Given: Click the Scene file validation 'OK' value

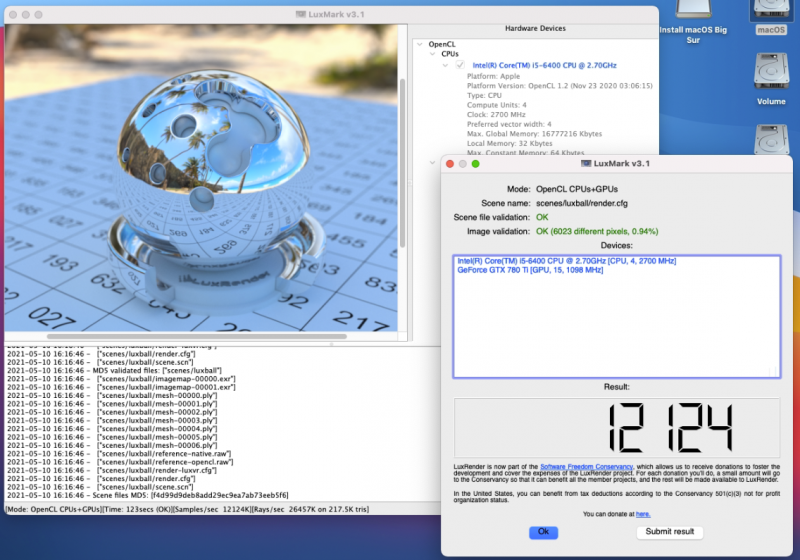Looking at the screenshot, I should [x=542, y=217].
